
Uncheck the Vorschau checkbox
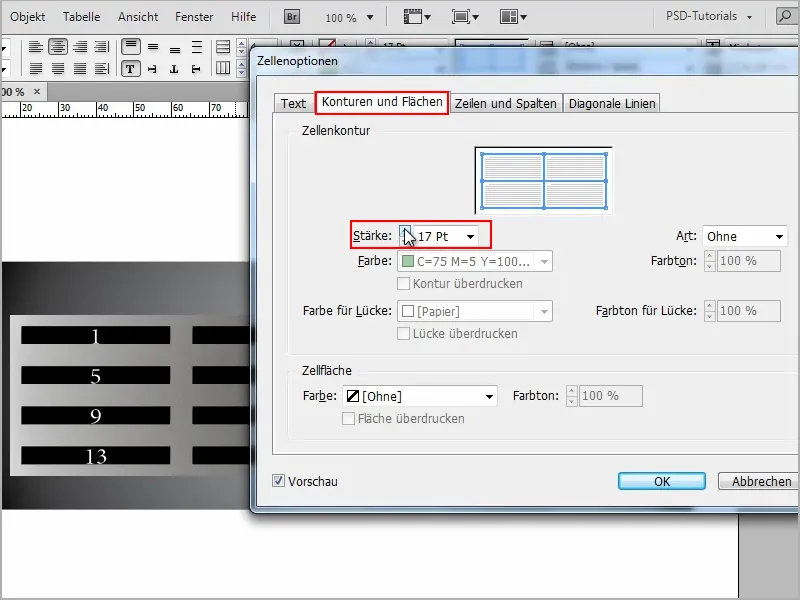click(278, 481)
